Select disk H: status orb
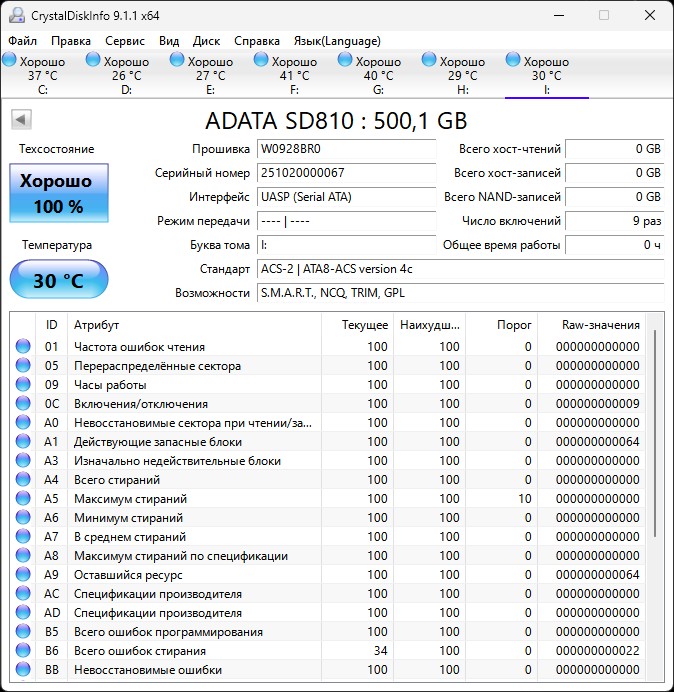 (429, 59)
